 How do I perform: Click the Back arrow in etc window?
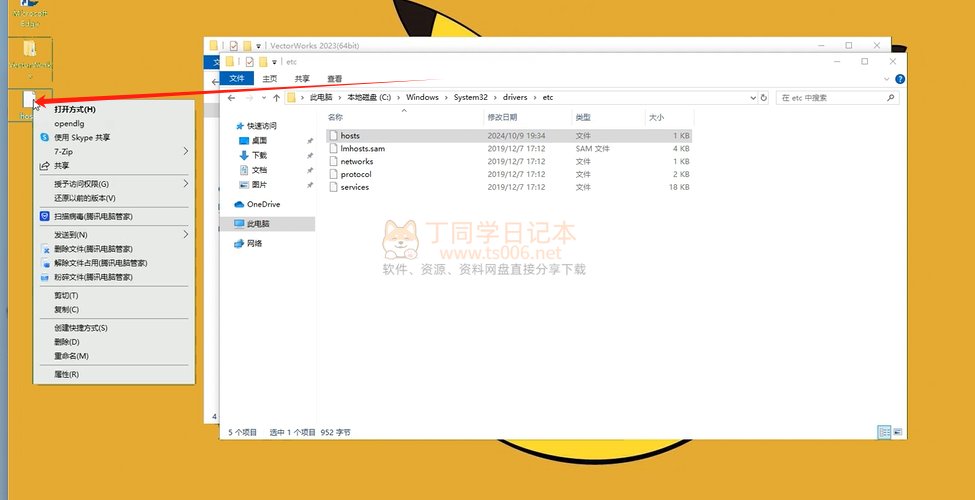(x=231, y=98)
